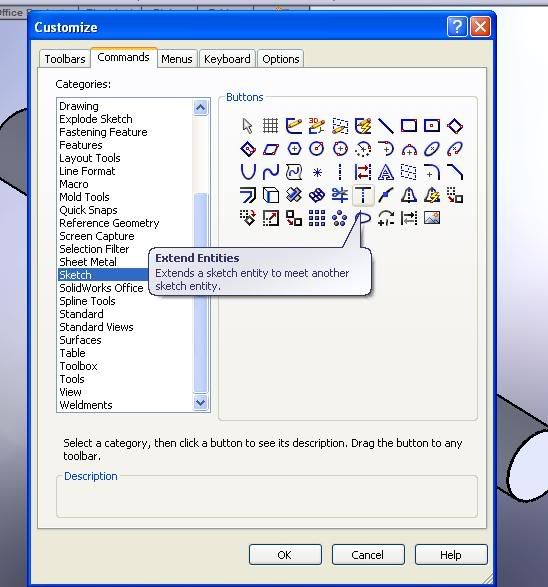Screen dimensions: 548x587
Task: Pick the Sketch Picture icon
Action: (x=432, y=218)
